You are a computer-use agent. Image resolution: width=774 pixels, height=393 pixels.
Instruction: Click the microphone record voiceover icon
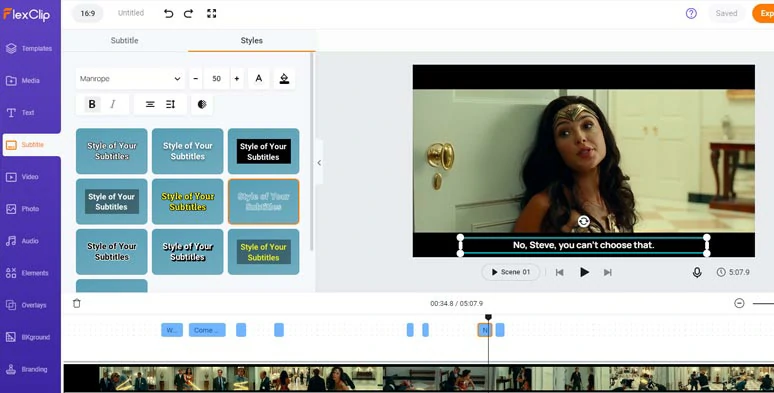(697, 272)
